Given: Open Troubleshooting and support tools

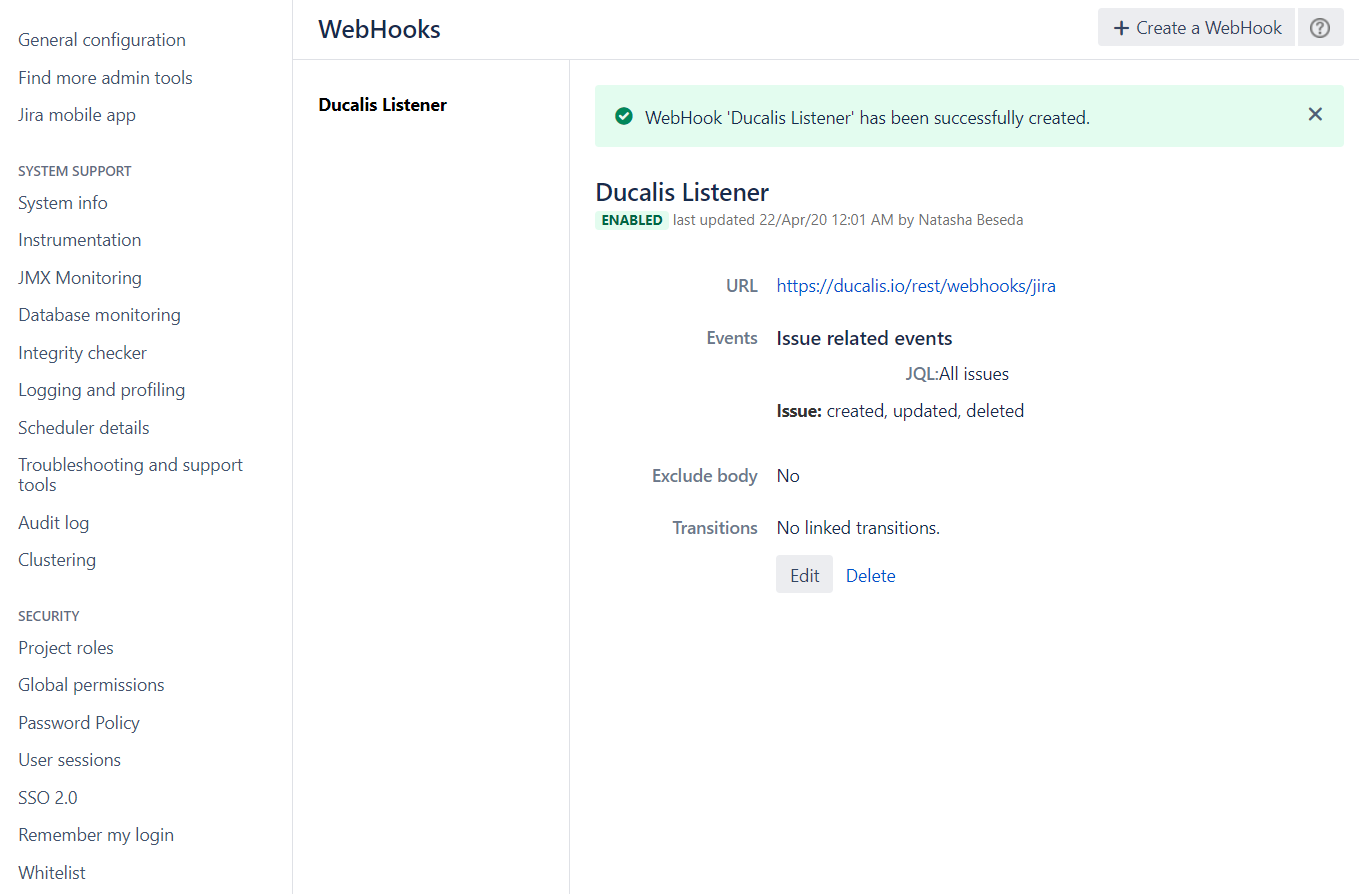Looking at the screenshot, I should point(131,475).
